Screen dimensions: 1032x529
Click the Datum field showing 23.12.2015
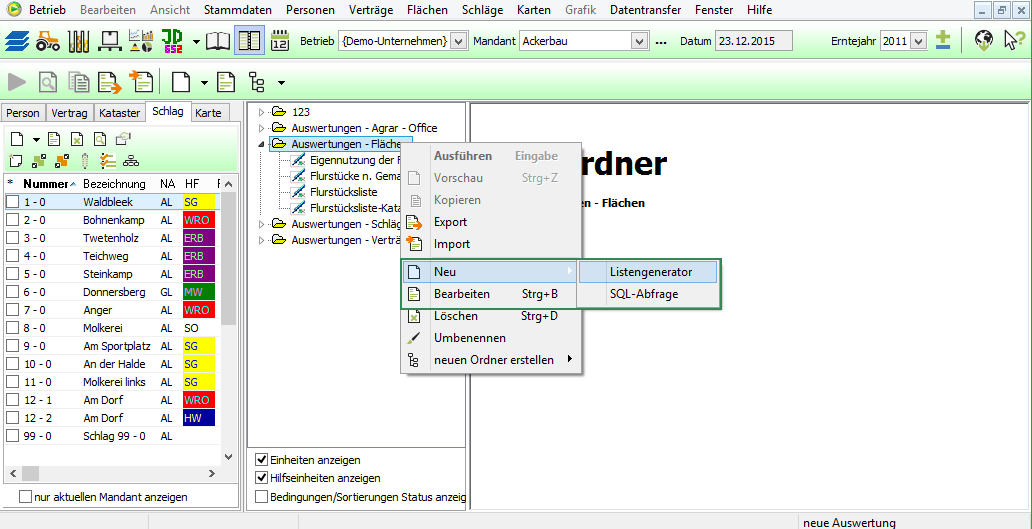(752, 42)
